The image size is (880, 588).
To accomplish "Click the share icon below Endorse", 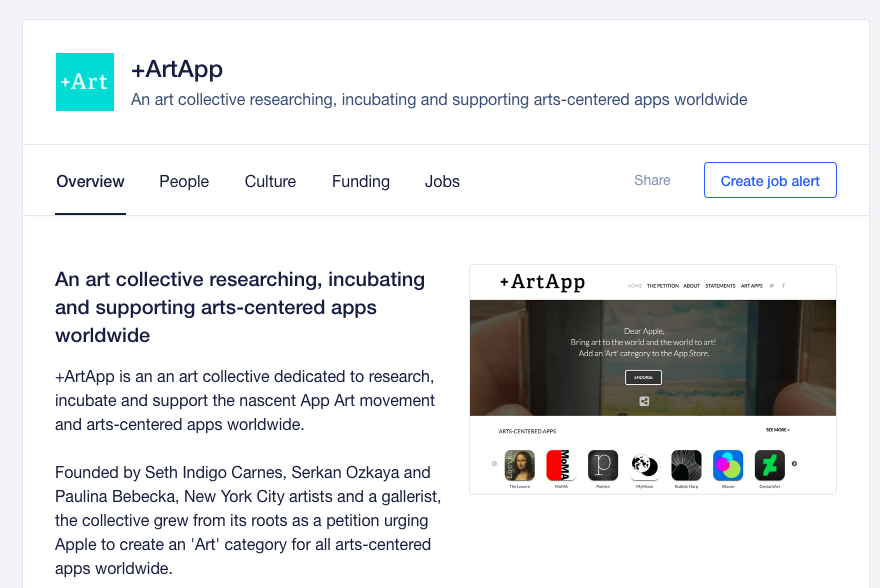I will 644,401.
